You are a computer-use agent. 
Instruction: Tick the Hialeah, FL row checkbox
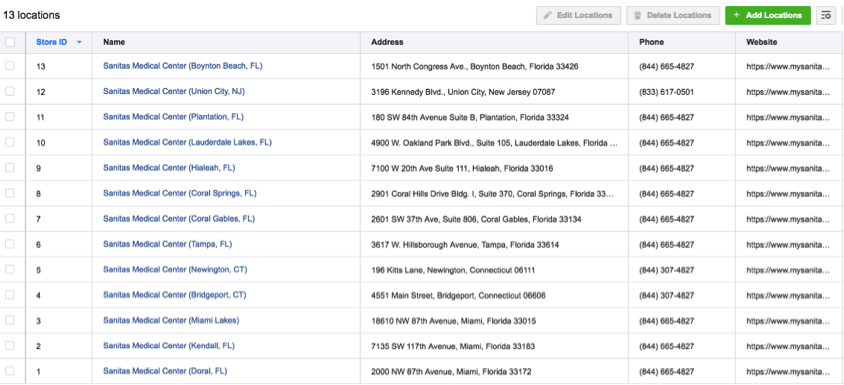[10, 167]
